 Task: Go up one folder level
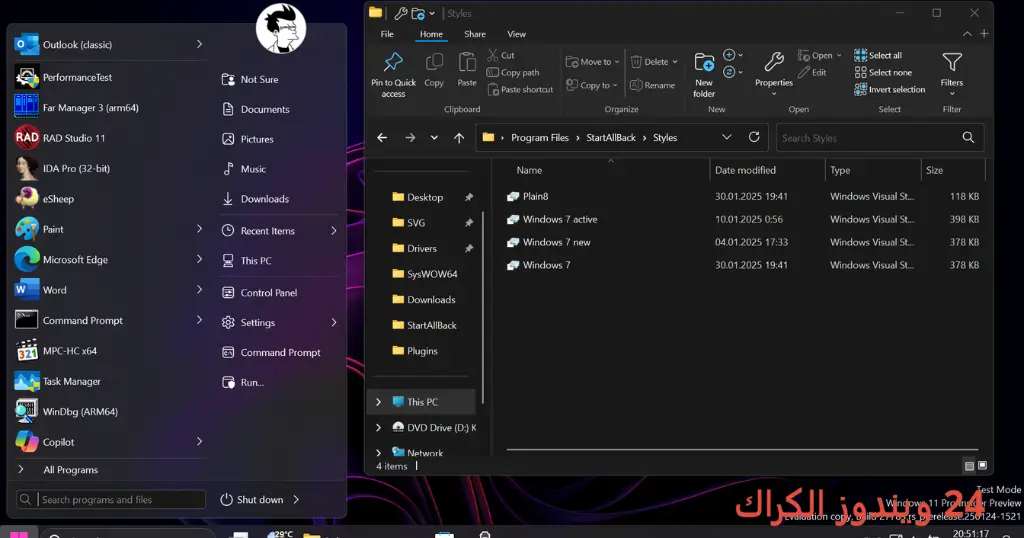coord(459,138)
